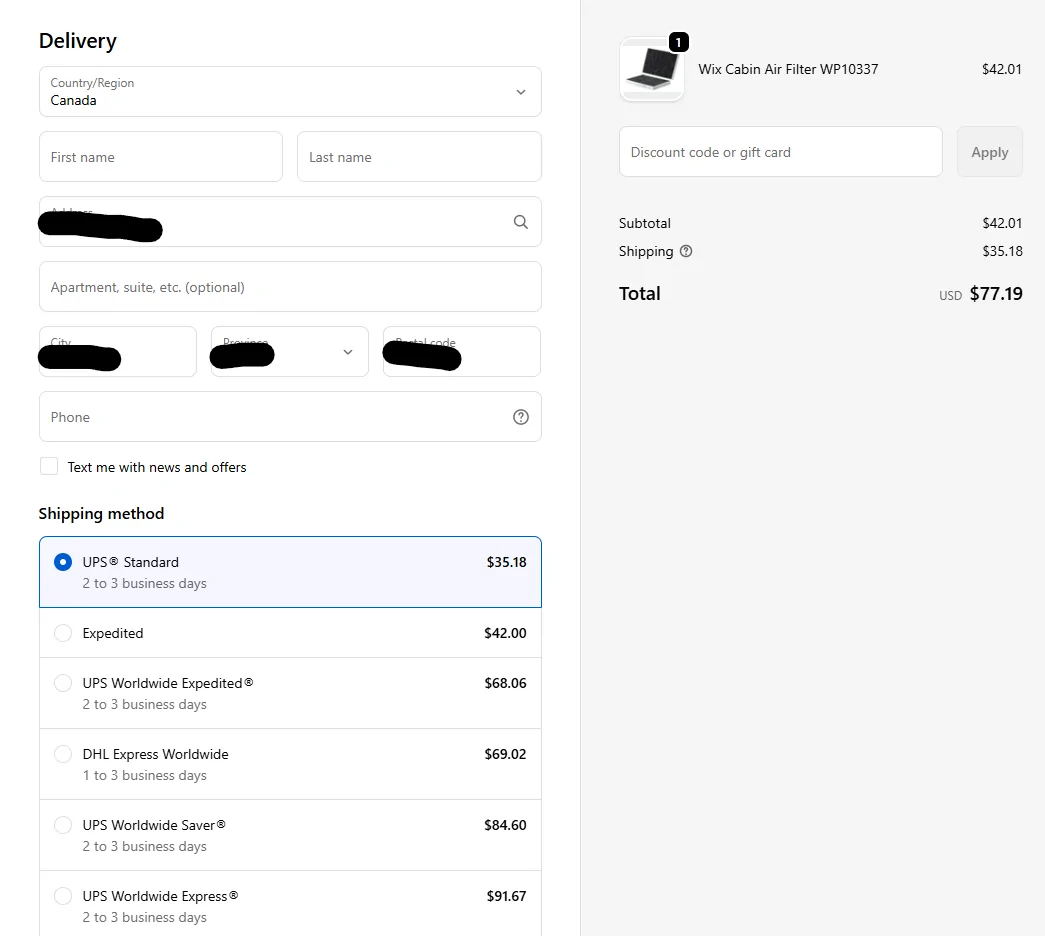The height and width of the screenshot is (936, 1045).
Task: Choose UPS Worldwide Expedited shipping
Action: (x=63, y=683)
